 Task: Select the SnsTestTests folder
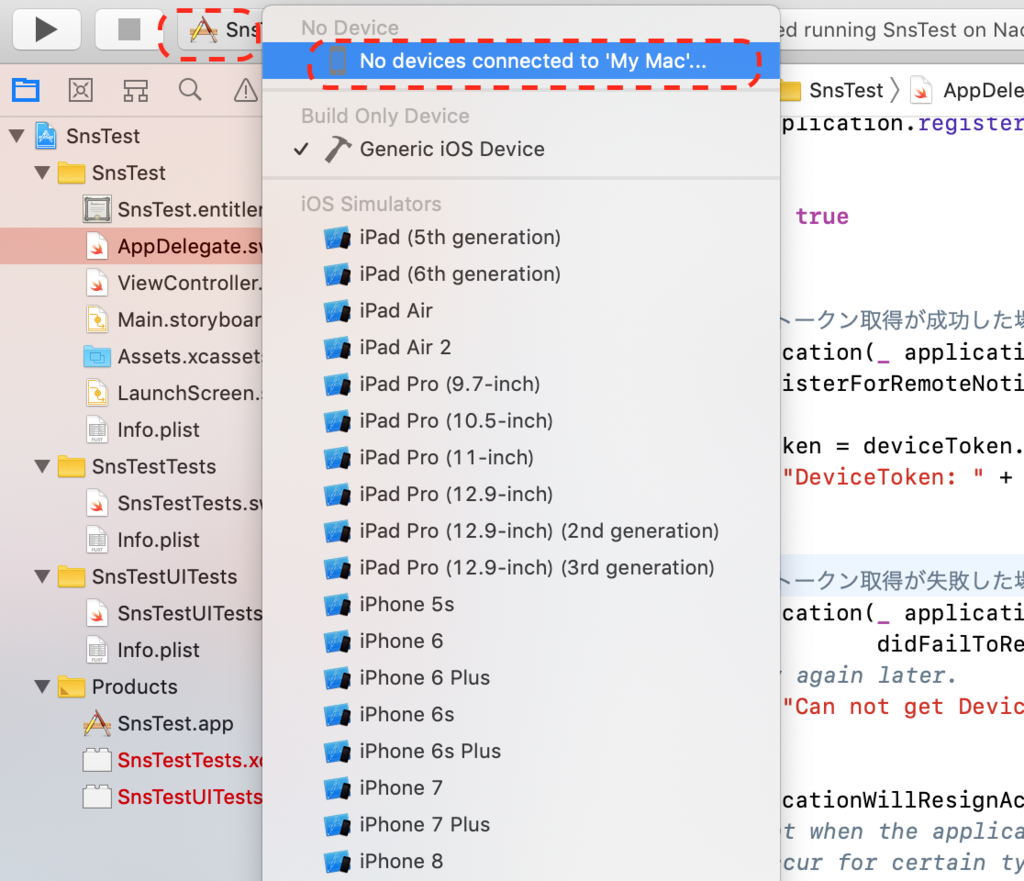(137, 466)
